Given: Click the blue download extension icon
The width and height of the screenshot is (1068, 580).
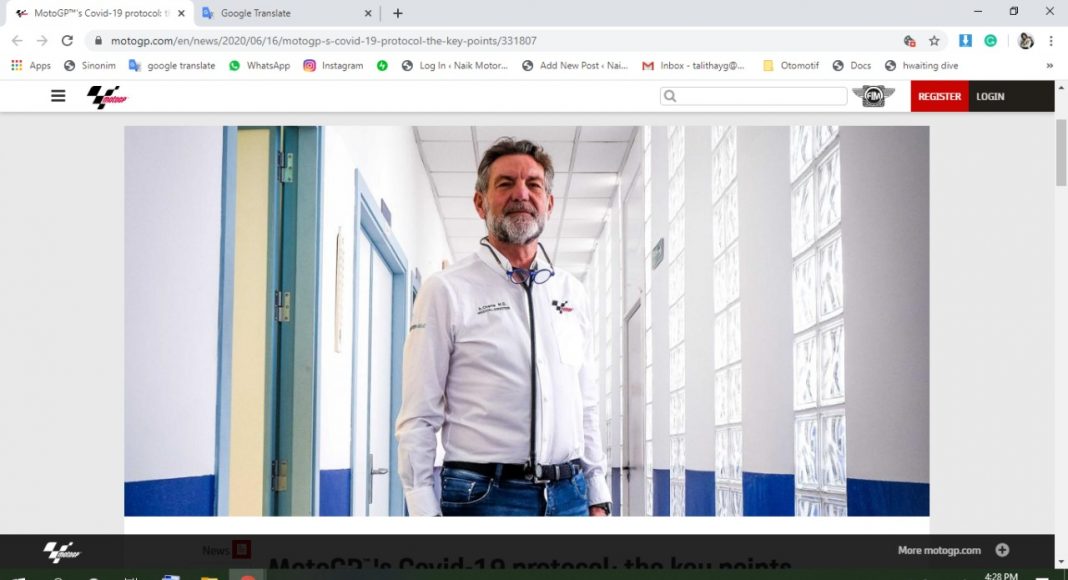Looking at the screenshot, I should point(965,41).
